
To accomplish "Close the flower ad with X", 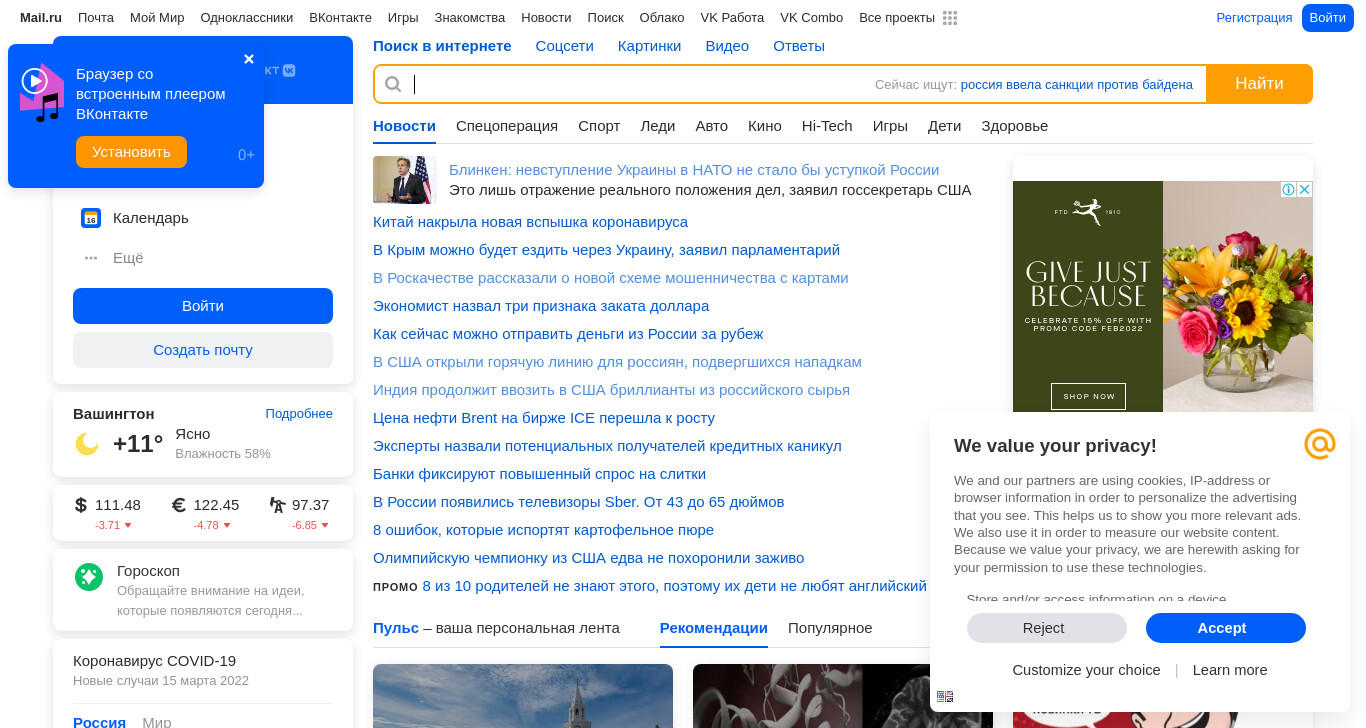I will pos(1305,189).
